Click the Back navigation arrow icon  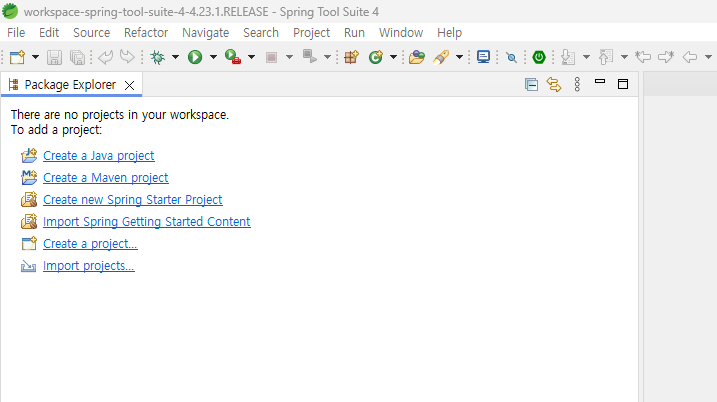[690, 57]
